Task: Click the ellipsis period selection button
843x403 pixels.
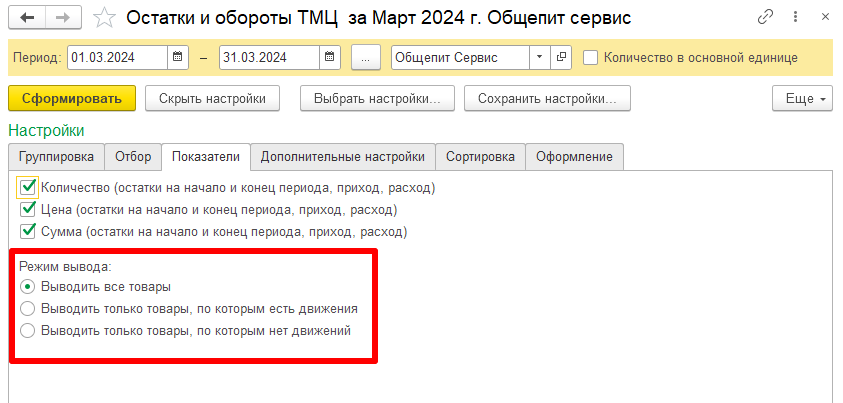Action: click(366, 58)
